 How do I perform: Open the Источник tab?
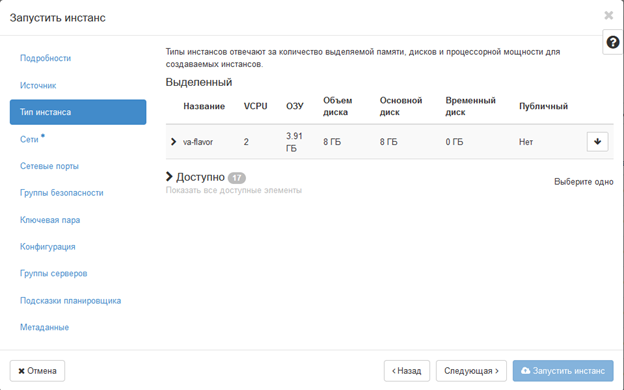coord(38,86)
